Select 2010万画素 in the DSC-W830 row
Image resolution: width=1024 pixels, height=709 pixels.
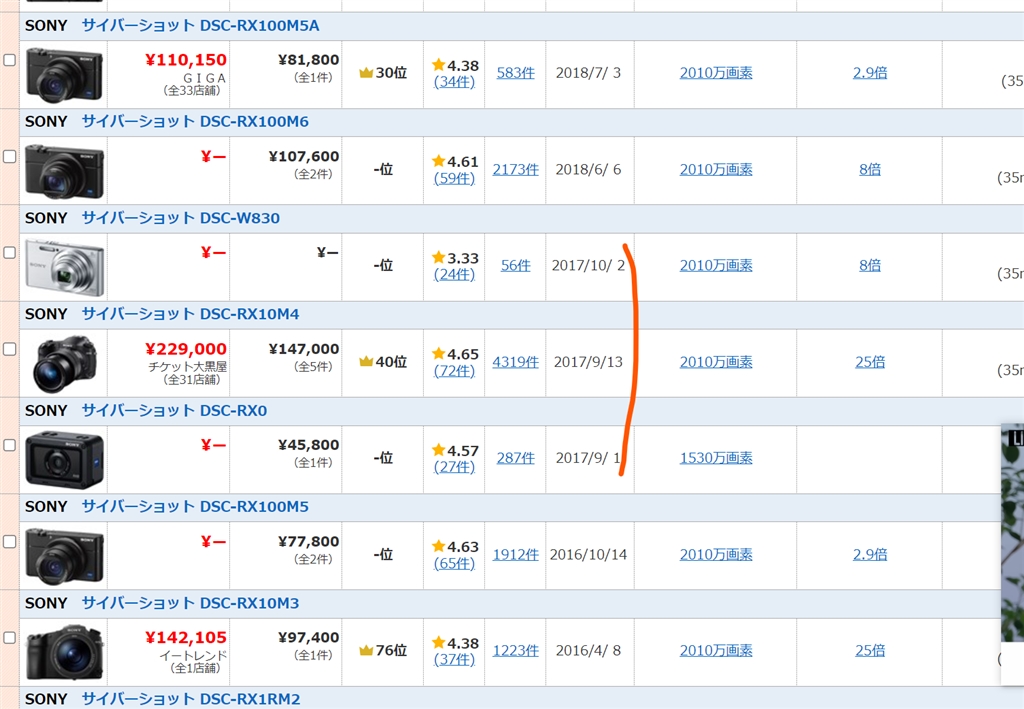(716, 265)
